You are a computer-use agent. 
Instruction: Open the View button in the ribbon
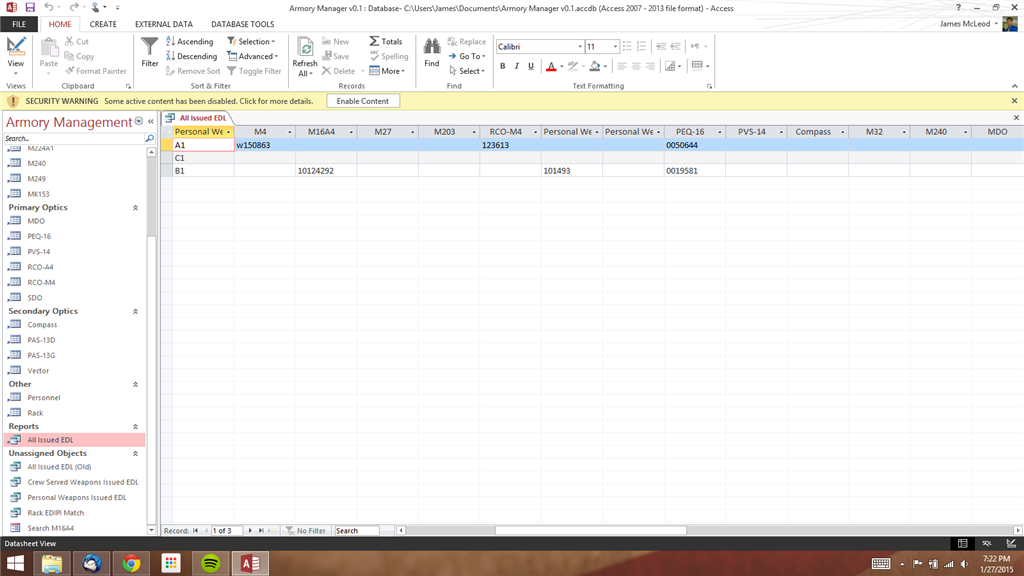(16, 56)
